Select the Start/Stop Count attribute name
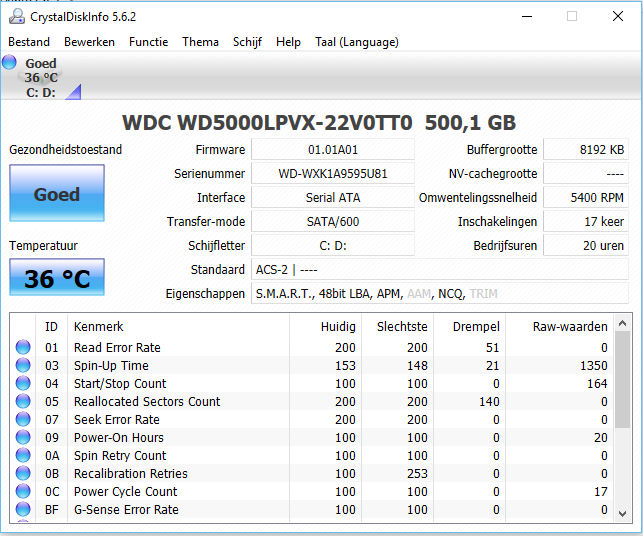 (120, 383)
